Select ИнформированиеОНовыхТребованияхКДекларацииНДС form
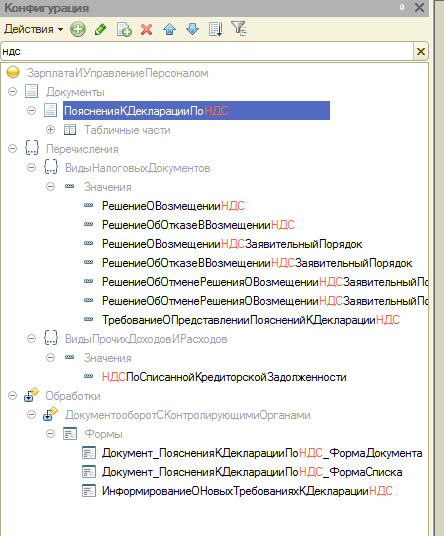 (x=247, y=491)
